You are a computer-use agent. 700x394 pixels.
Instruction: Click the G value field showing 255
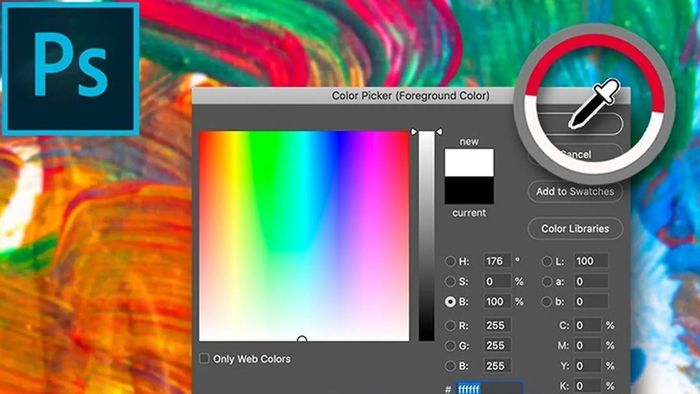[497, 346]
